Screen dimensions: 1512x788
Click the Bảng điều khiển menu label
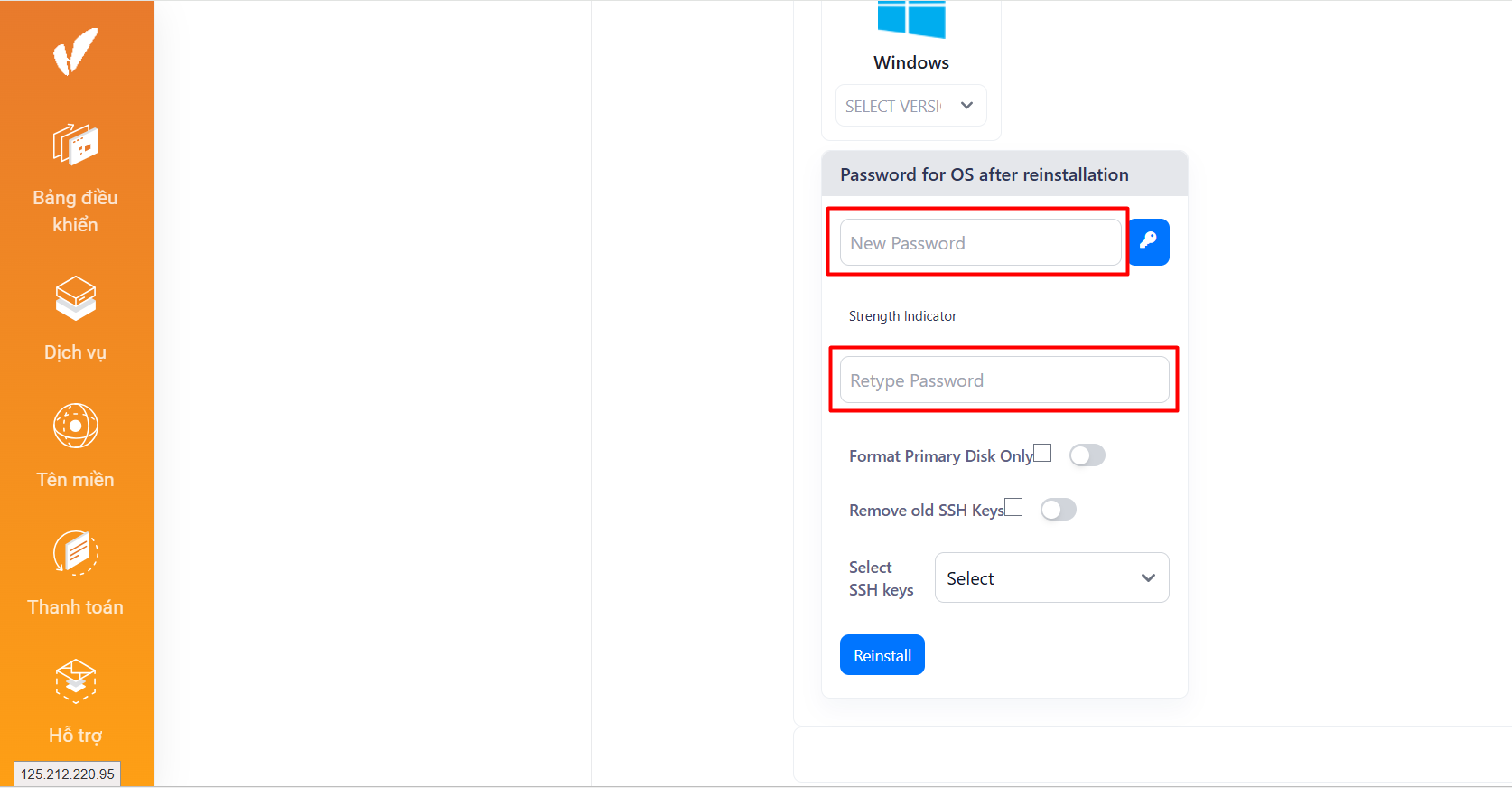point(75,211)
